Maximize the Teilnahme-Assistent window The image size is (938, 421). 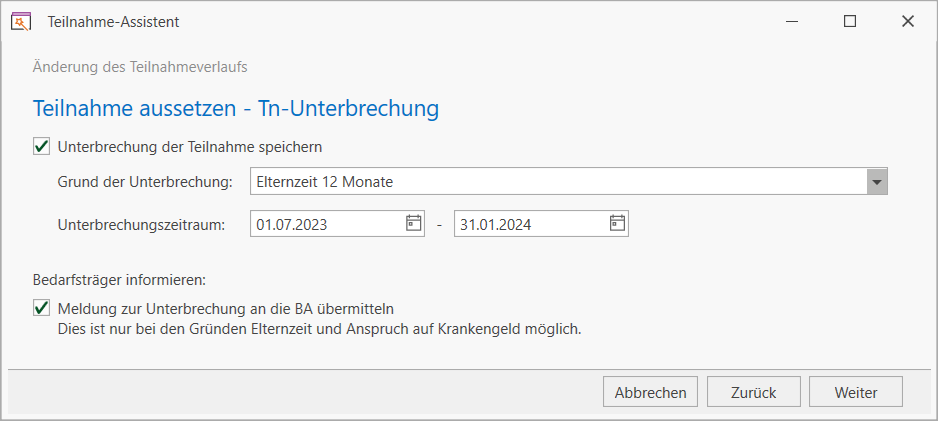[849, 22]
